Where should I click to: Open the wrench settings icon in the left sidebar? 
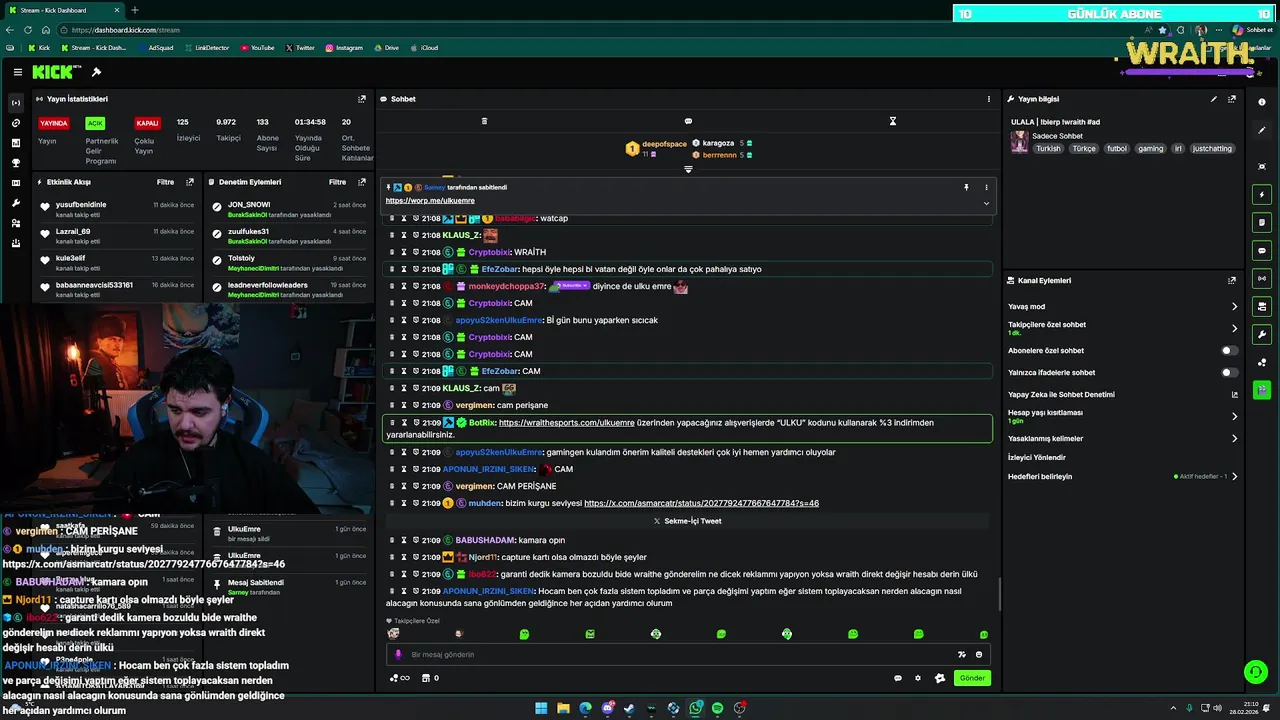coord(15,203)
